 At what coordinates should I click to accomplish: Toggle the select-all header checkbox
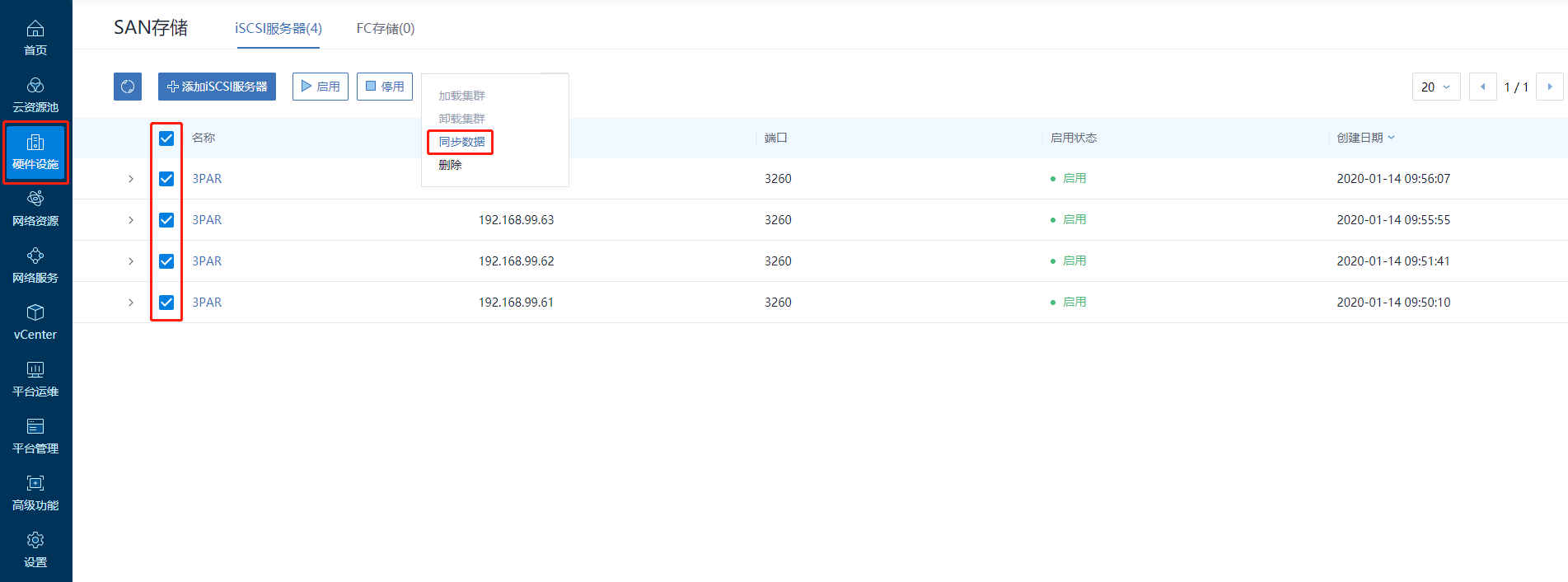tap(166, 138)
